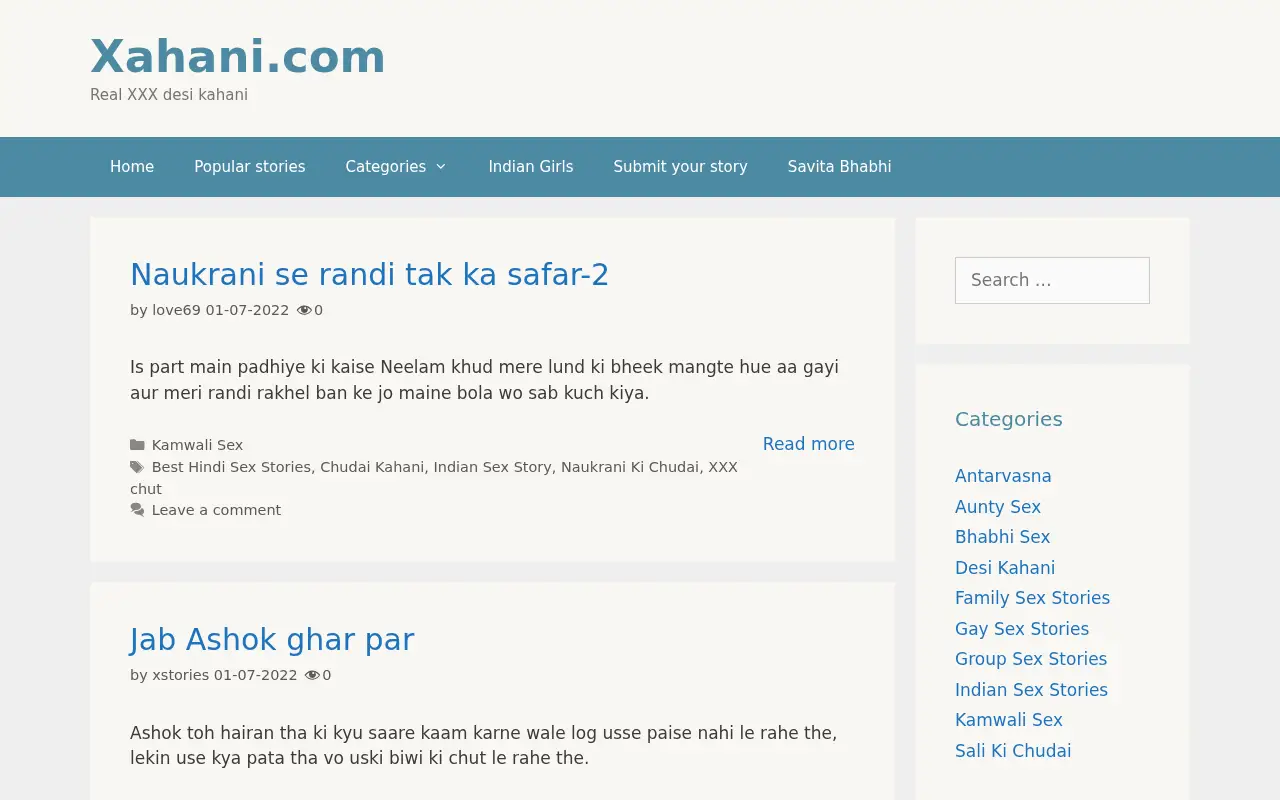The width and height of the screenshot is (1280, 800).
Task: Click the 01-07-2022 date next to xstories
Action: 255,675
